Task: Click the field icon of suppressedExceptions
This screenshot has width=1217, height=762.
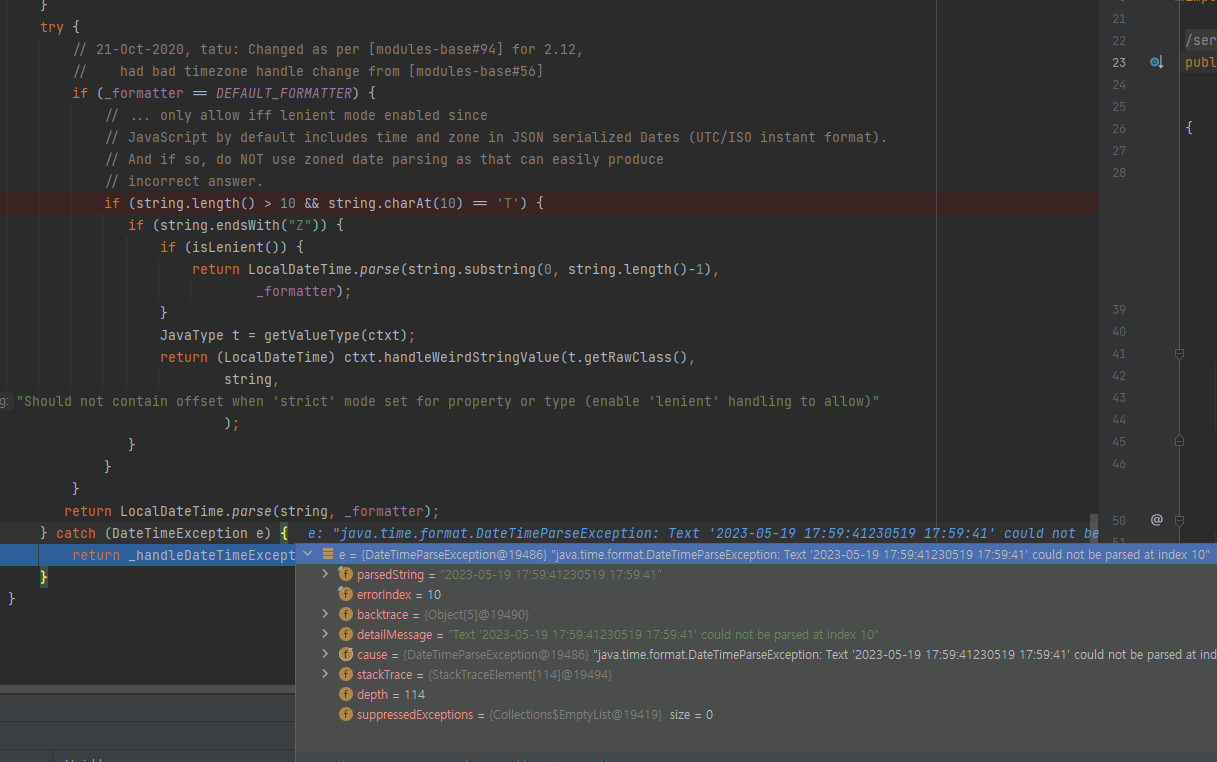Action: tap(346, 714)
